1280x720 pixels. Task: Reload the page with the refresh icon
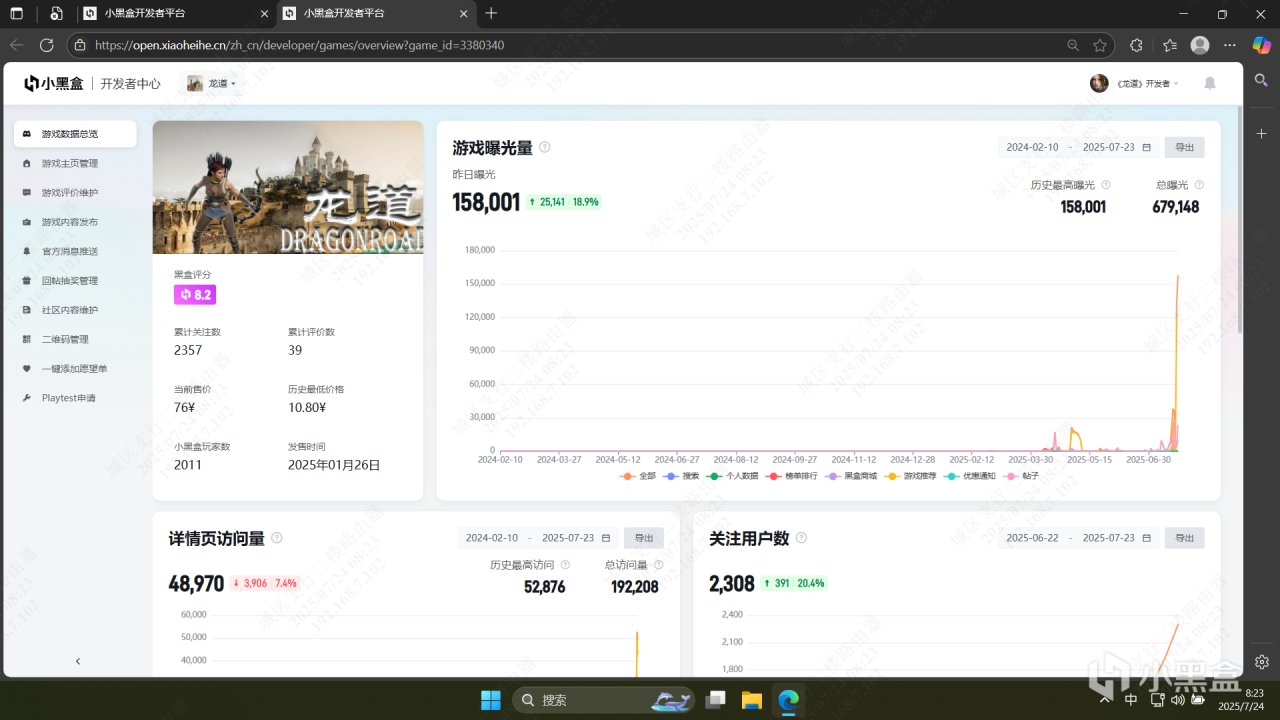(46, 45)
